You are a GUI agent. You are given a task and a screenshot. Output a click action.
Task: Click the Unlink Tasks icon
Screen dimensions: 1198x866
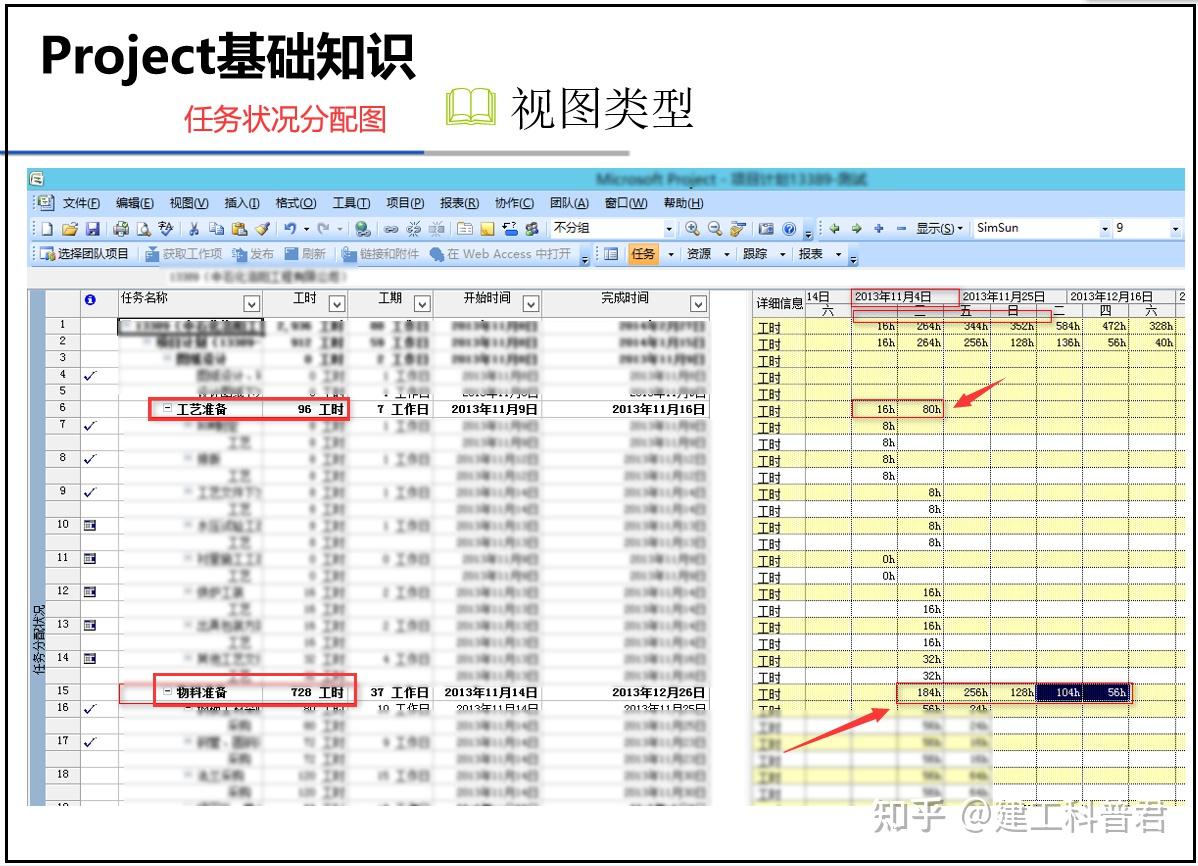pyautogui.click(x=413, y=229)
